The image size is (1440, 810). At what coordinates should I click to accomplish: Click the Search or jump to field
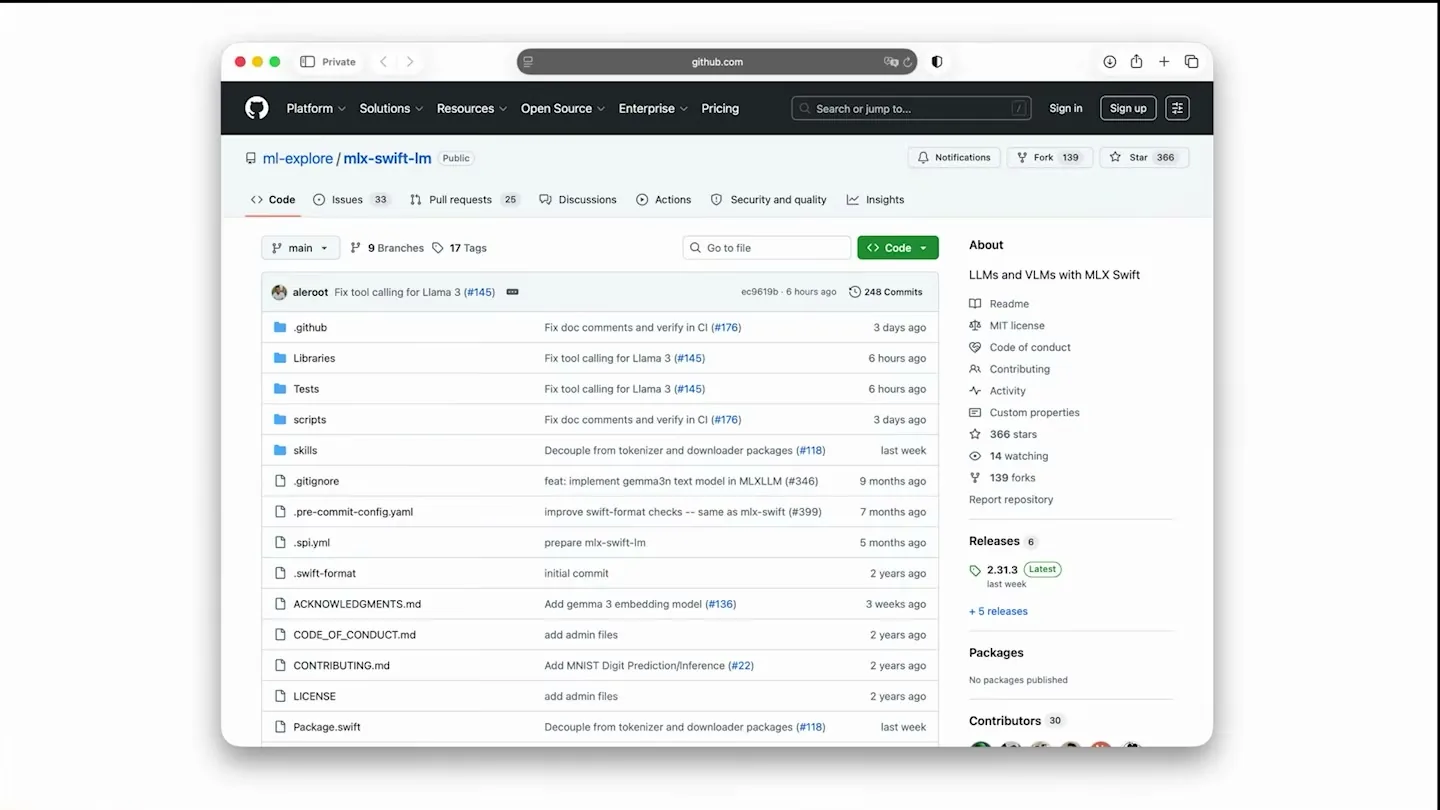(x=911, y=108)
